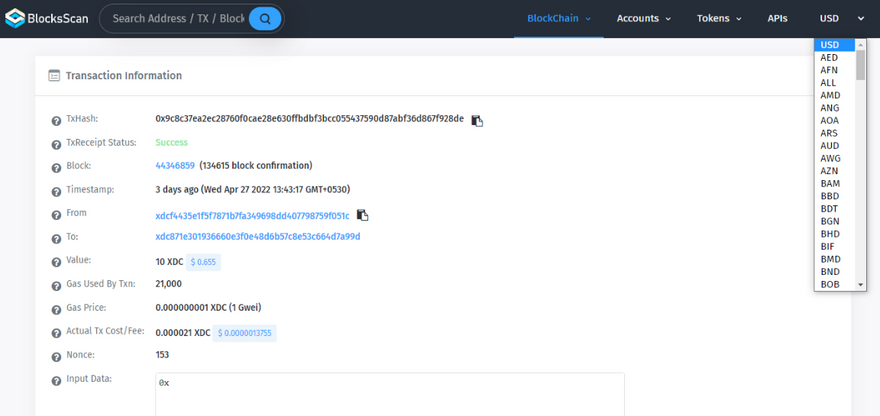
Task: Click the help icon beside Timestamp
Action: point(57,190)
